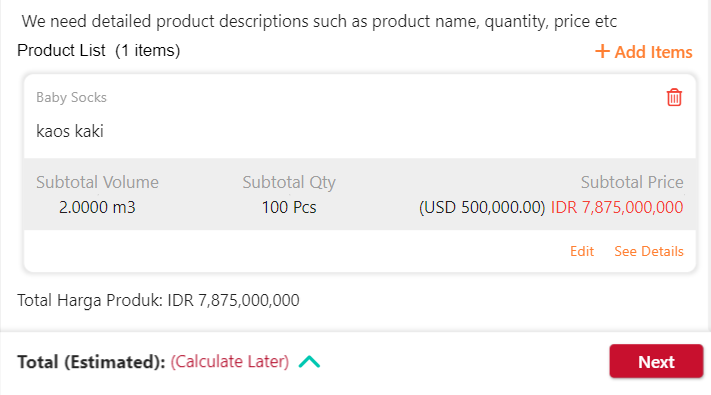Image resolution: width=711 pixels, height=395 pixels.
Task: Click the Product List (1 items) heading
Action: point(98,50)
